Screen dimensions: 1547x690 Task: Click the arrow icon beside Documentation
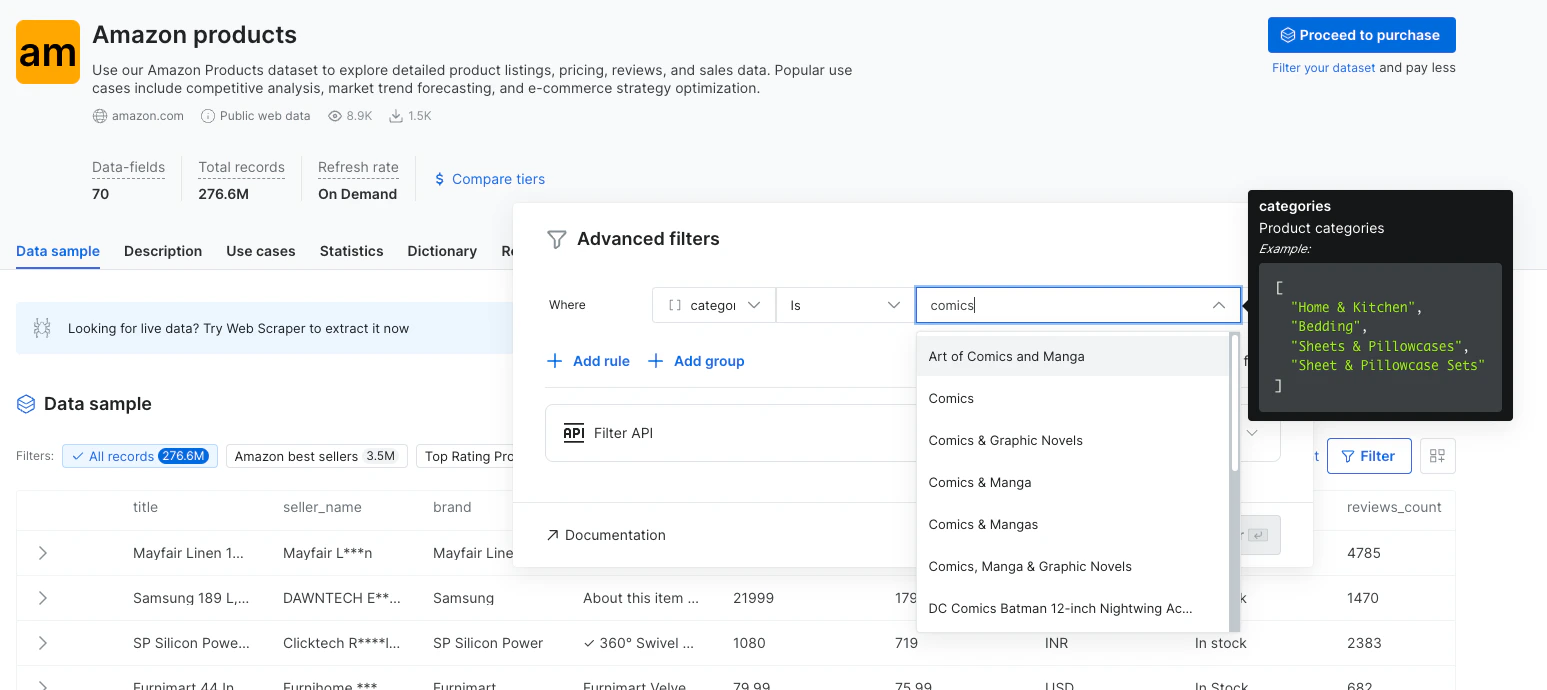(553, 535)
